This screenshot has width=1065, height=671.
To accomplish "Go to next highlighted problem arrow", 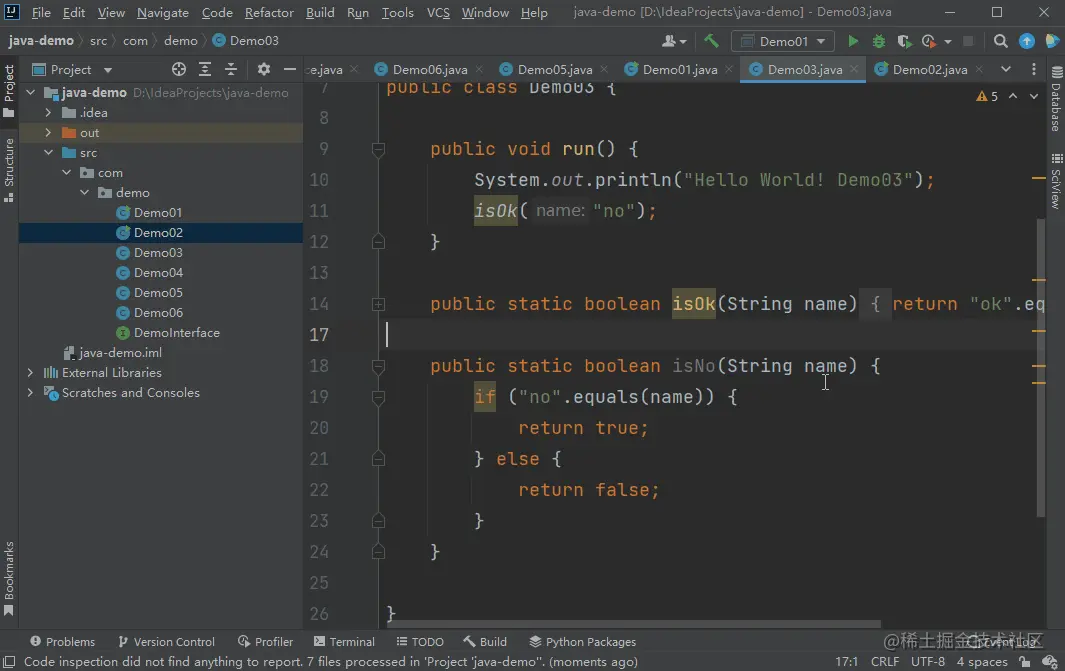I will 1034,96.
